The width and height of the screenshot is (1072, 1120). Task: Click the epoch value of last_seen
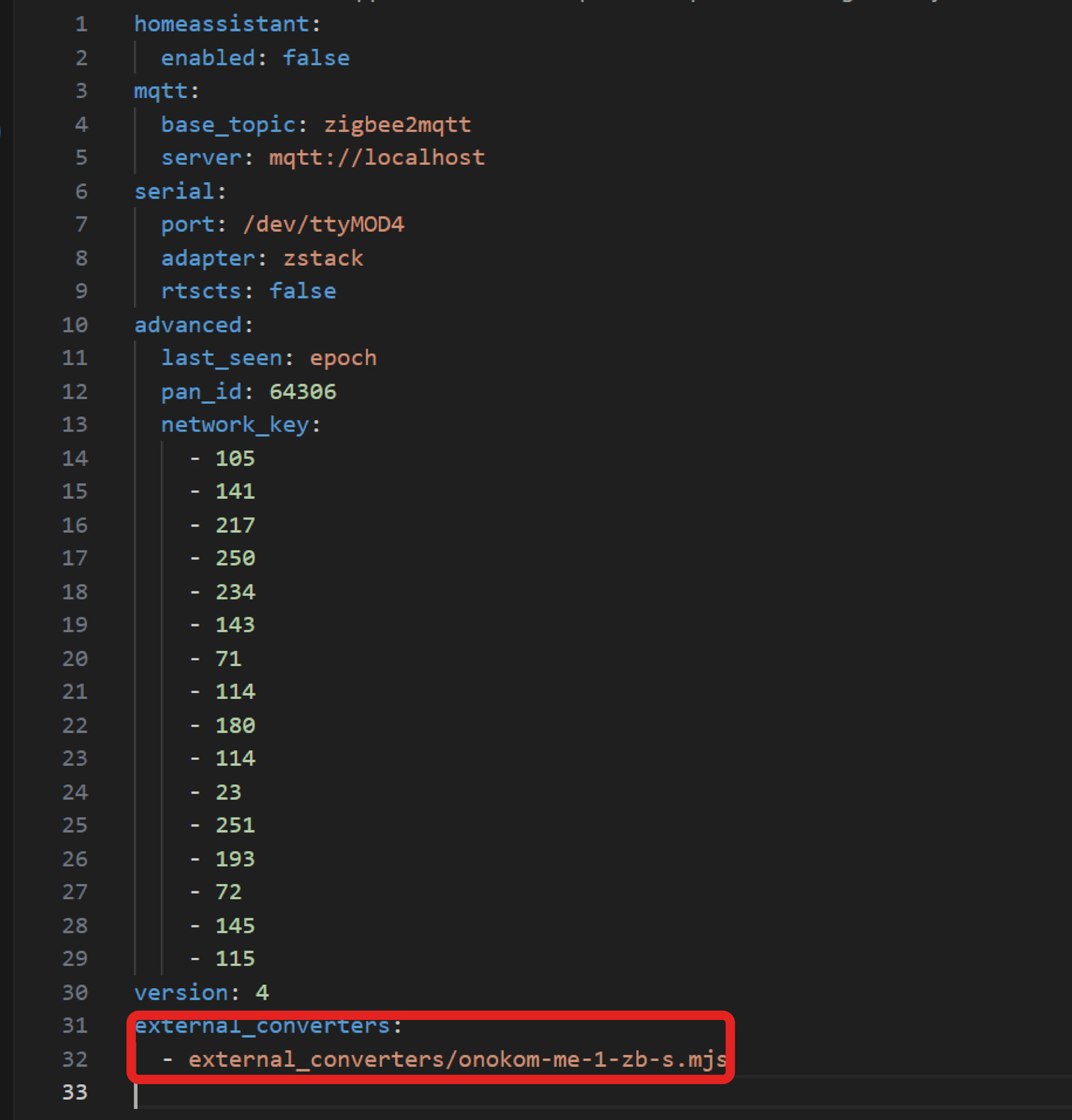pos(343,358)
